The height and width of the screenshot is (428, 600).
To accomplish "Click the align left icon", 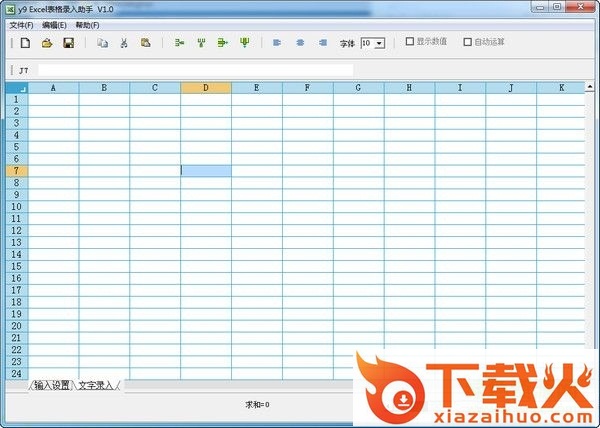I will [x=276, y=43].
